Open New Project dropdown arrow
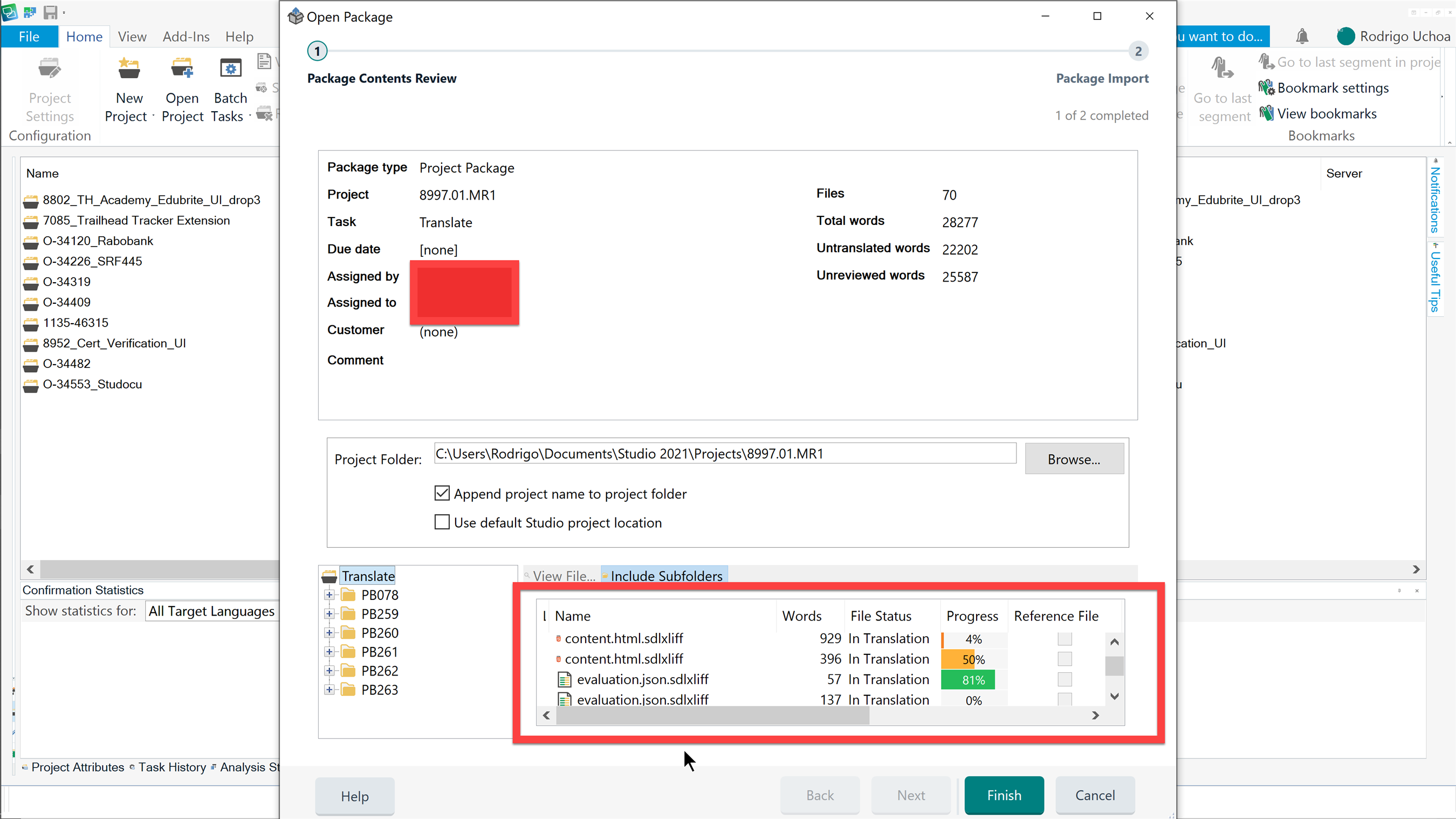The image size is (1456, 819). pos(153,117)
